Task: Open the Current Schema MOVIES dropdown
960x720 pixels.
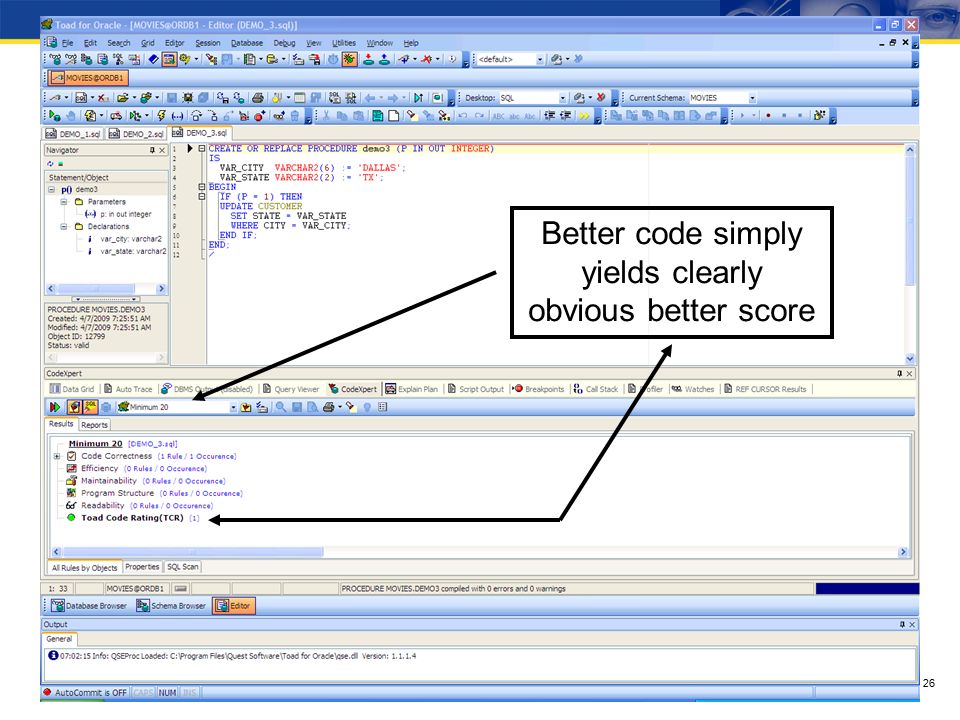Action: (x=752, y=98)
